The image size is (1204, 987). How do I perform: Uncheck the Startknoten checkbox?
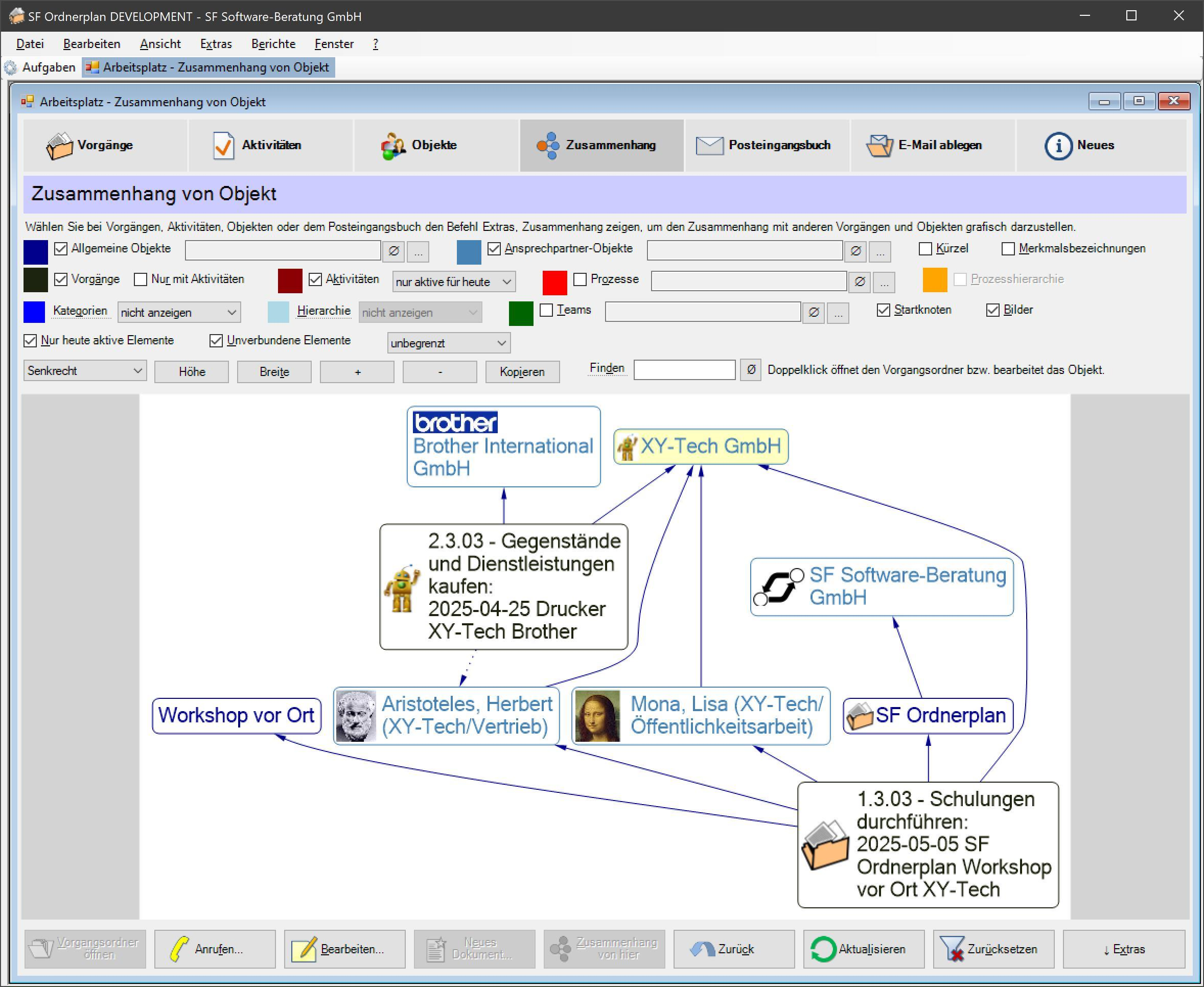tap(883, 310)
